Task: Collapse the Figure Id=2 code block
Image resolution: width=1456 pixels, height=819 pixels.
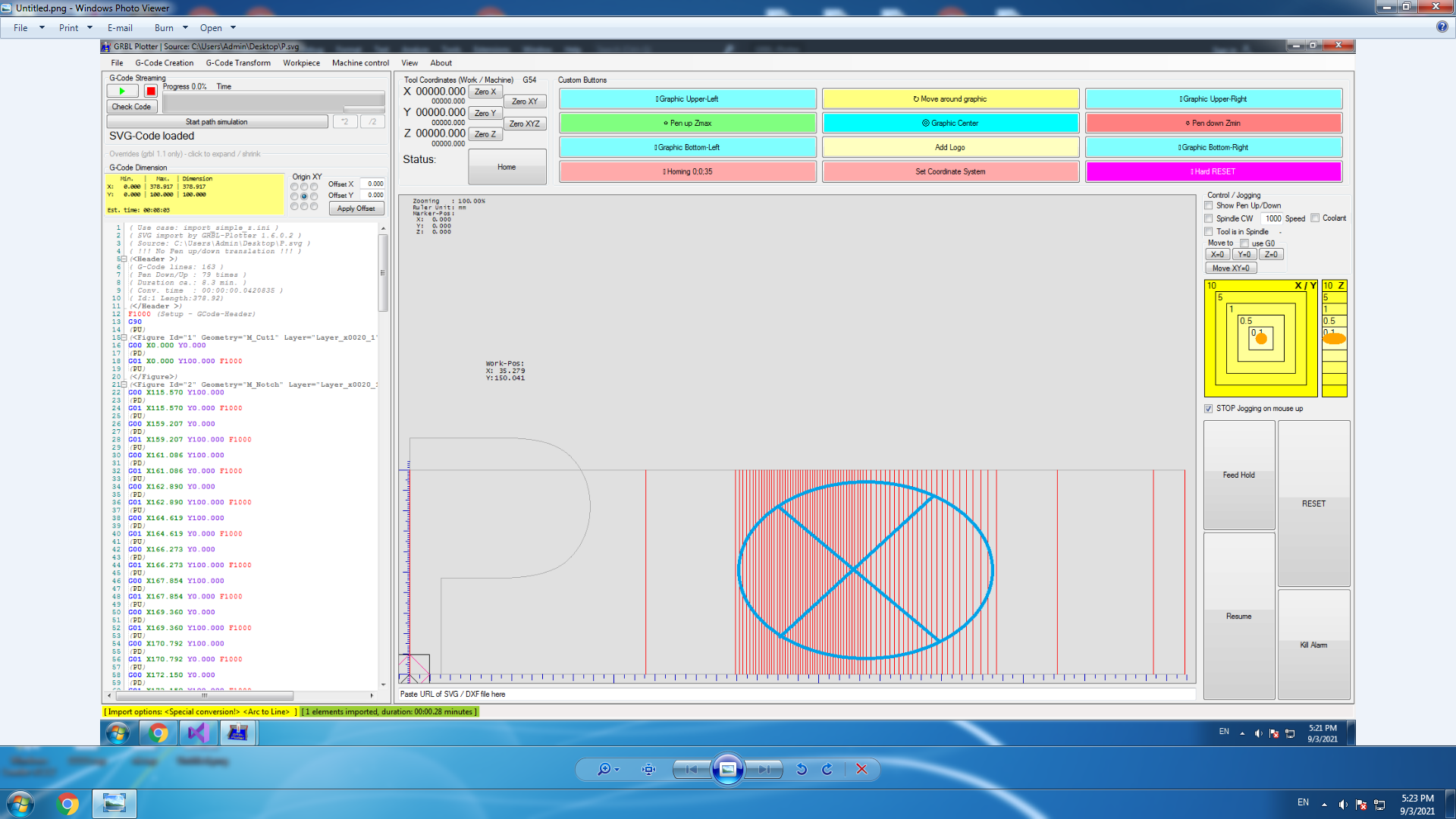Action: point(124,384)
